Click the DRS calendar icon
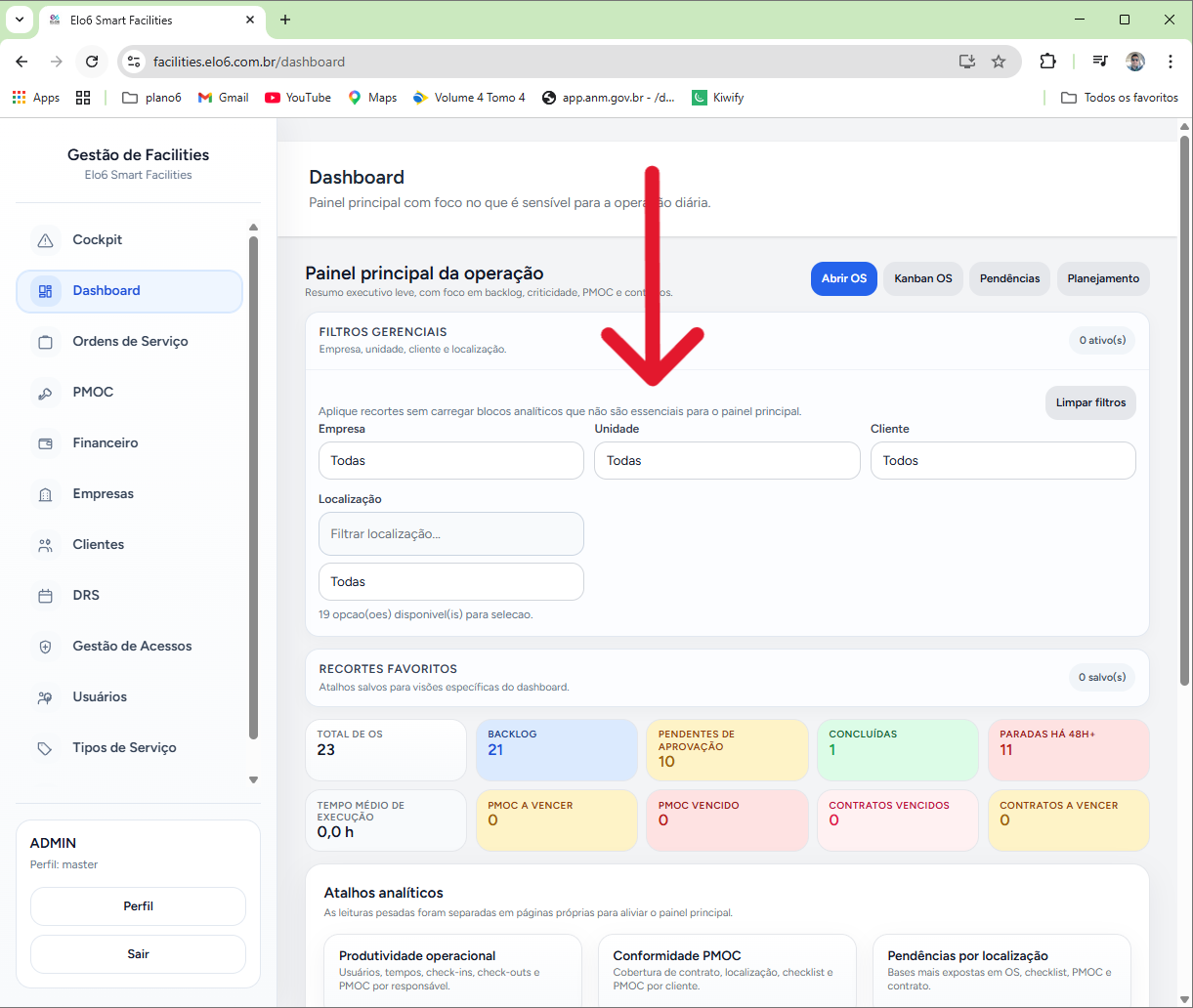 [45, 596]
